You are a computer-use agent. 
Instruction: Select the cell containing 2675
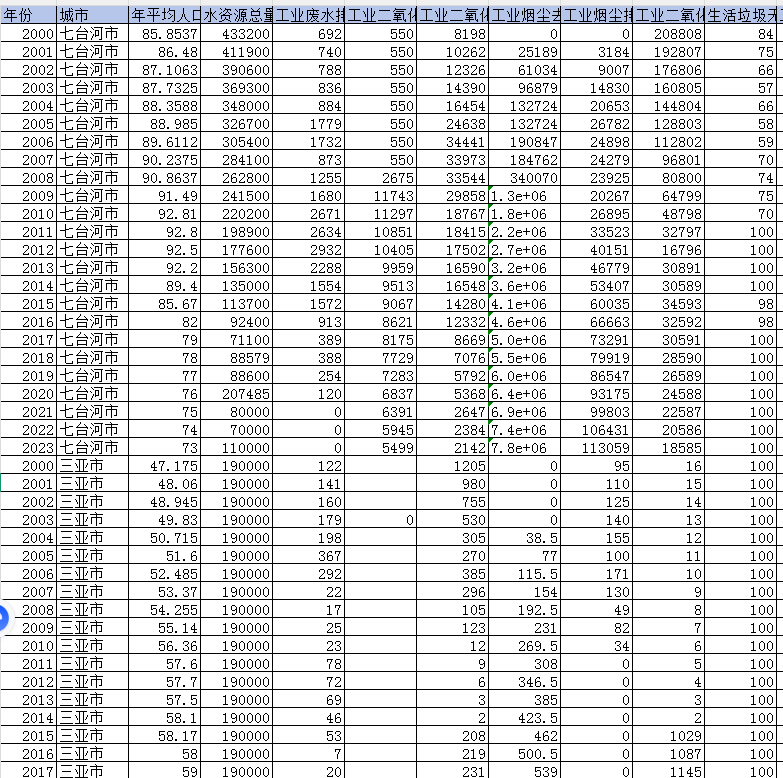381,178
